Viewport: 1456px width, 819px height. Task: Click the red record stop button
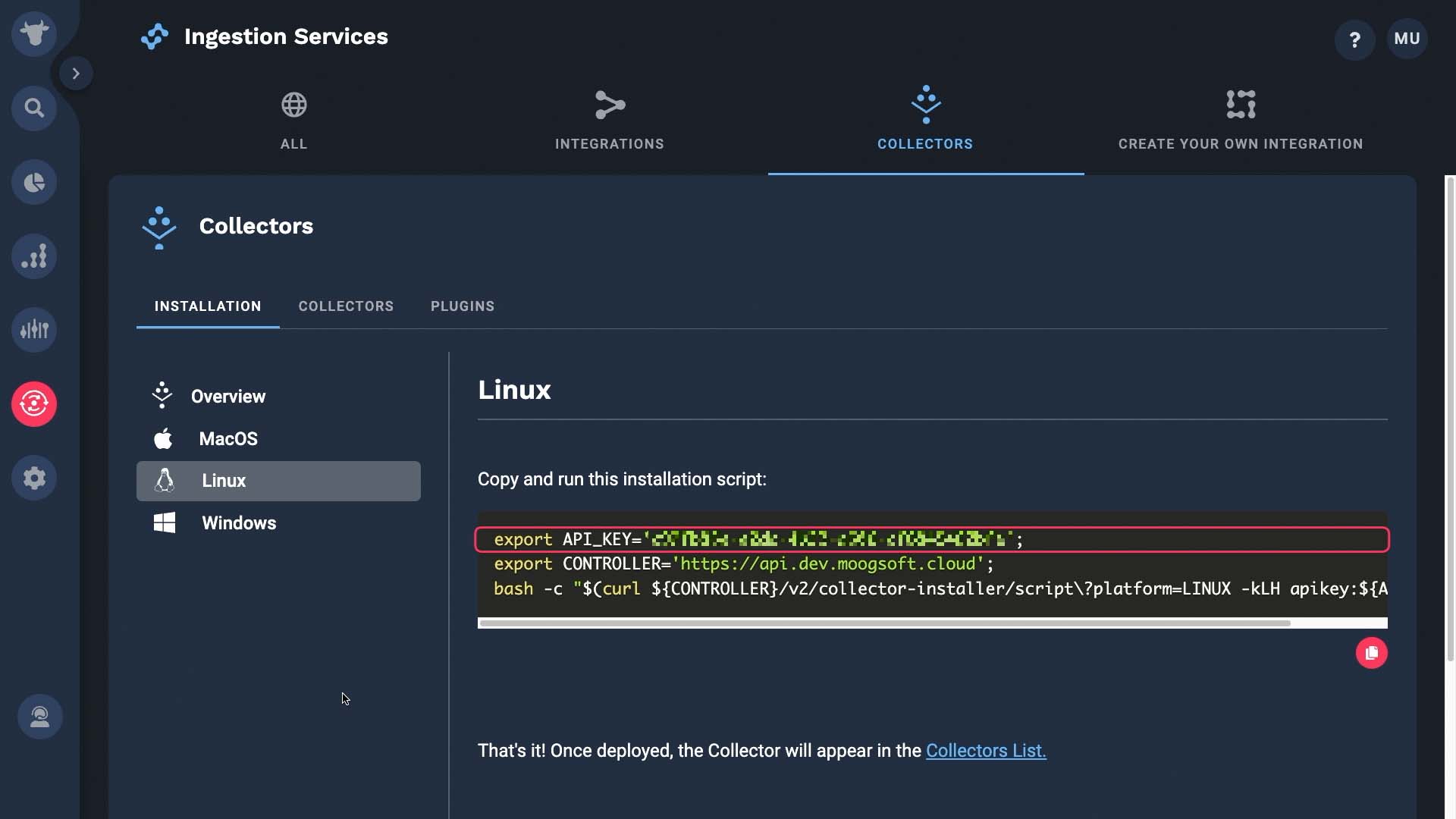tap(1372, 653)
